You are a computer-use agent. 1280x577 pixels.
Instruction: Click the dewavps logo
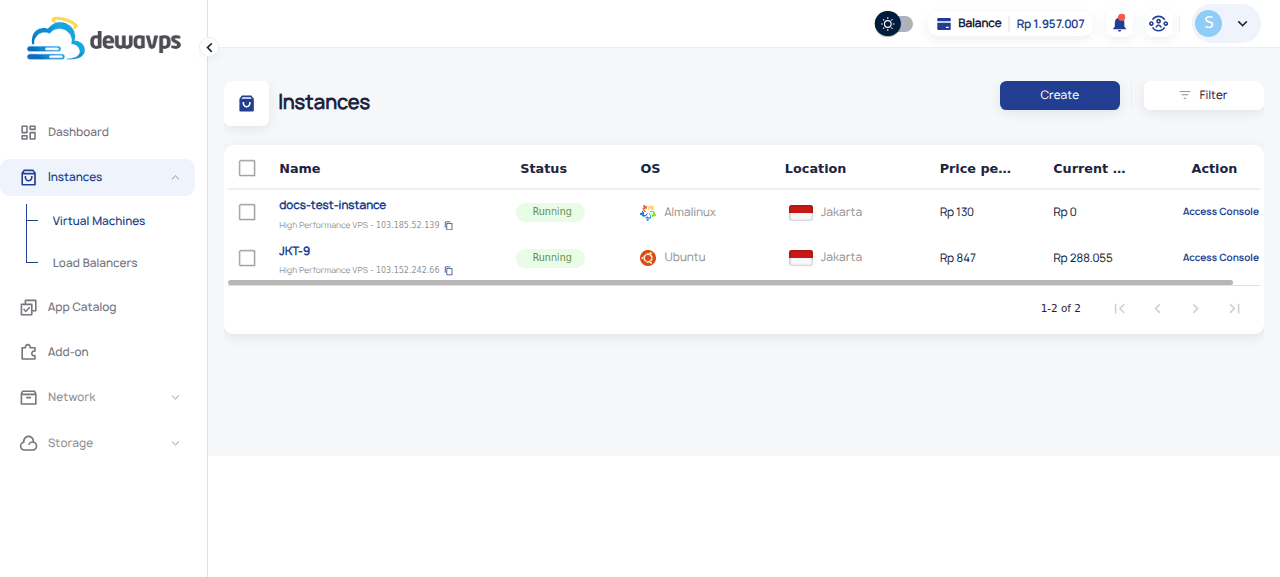point(105,40)
